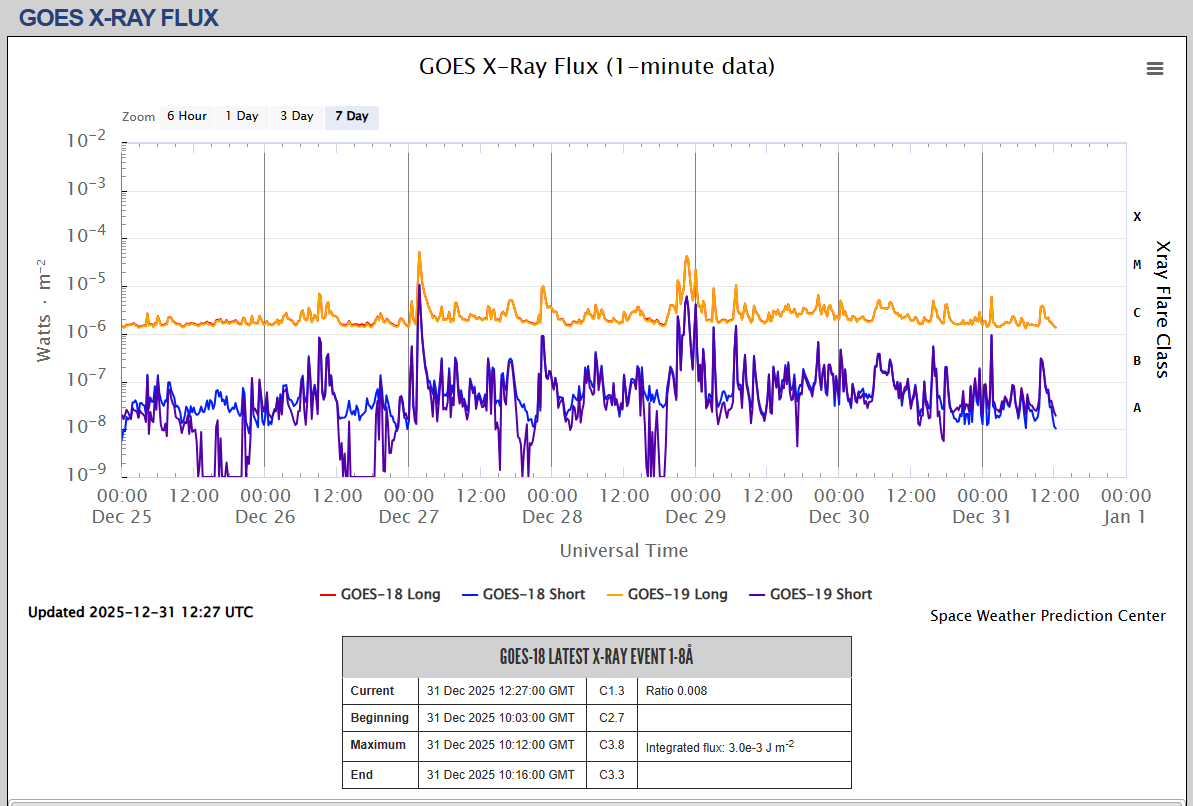This screenshot has width=1193, height=806.
Task: Choose the 7 Day zoom button
Action: 351,116
